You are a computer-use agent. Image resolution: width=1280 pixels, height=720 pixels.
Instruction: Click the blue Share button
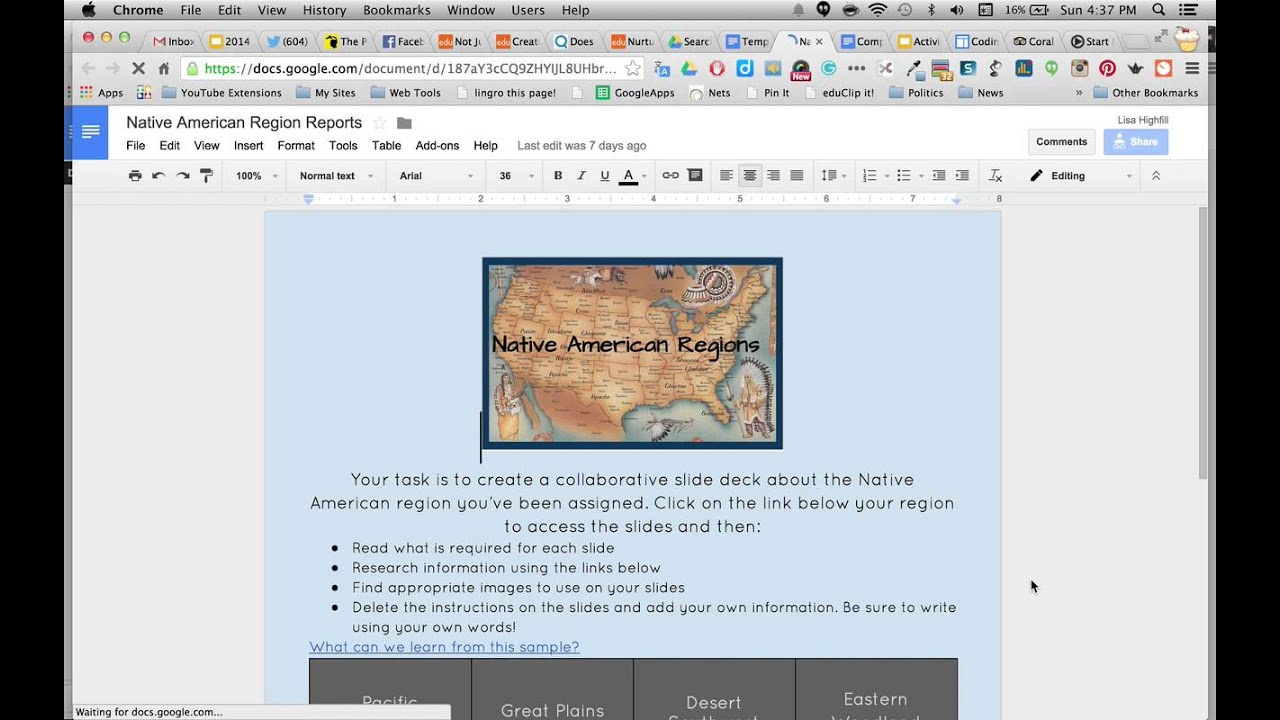click(1135, 142)
